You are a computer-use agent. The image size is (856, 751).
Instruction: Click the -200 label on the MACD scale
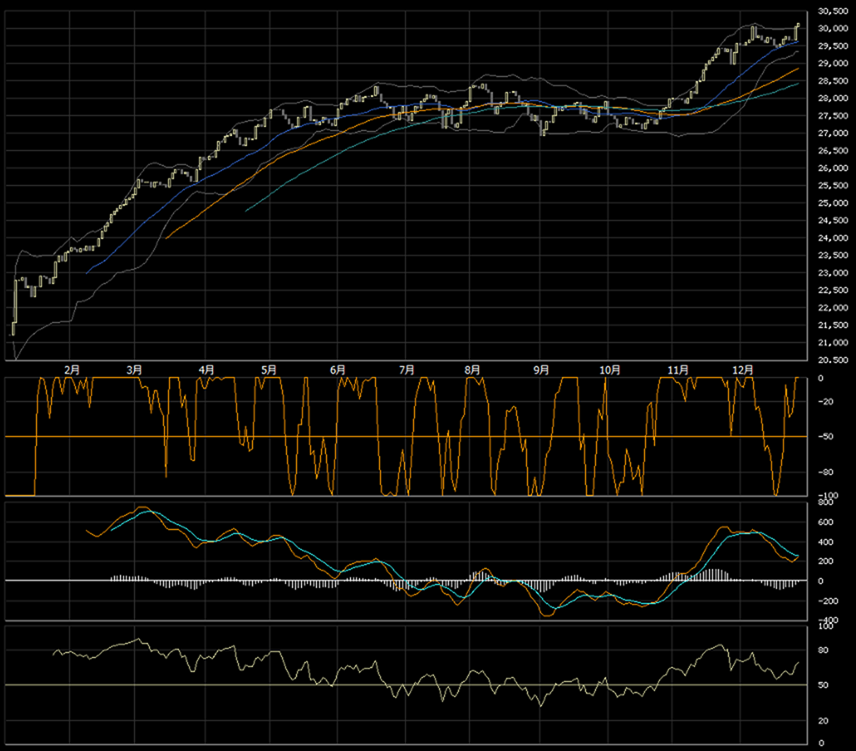tap(828, 601)
